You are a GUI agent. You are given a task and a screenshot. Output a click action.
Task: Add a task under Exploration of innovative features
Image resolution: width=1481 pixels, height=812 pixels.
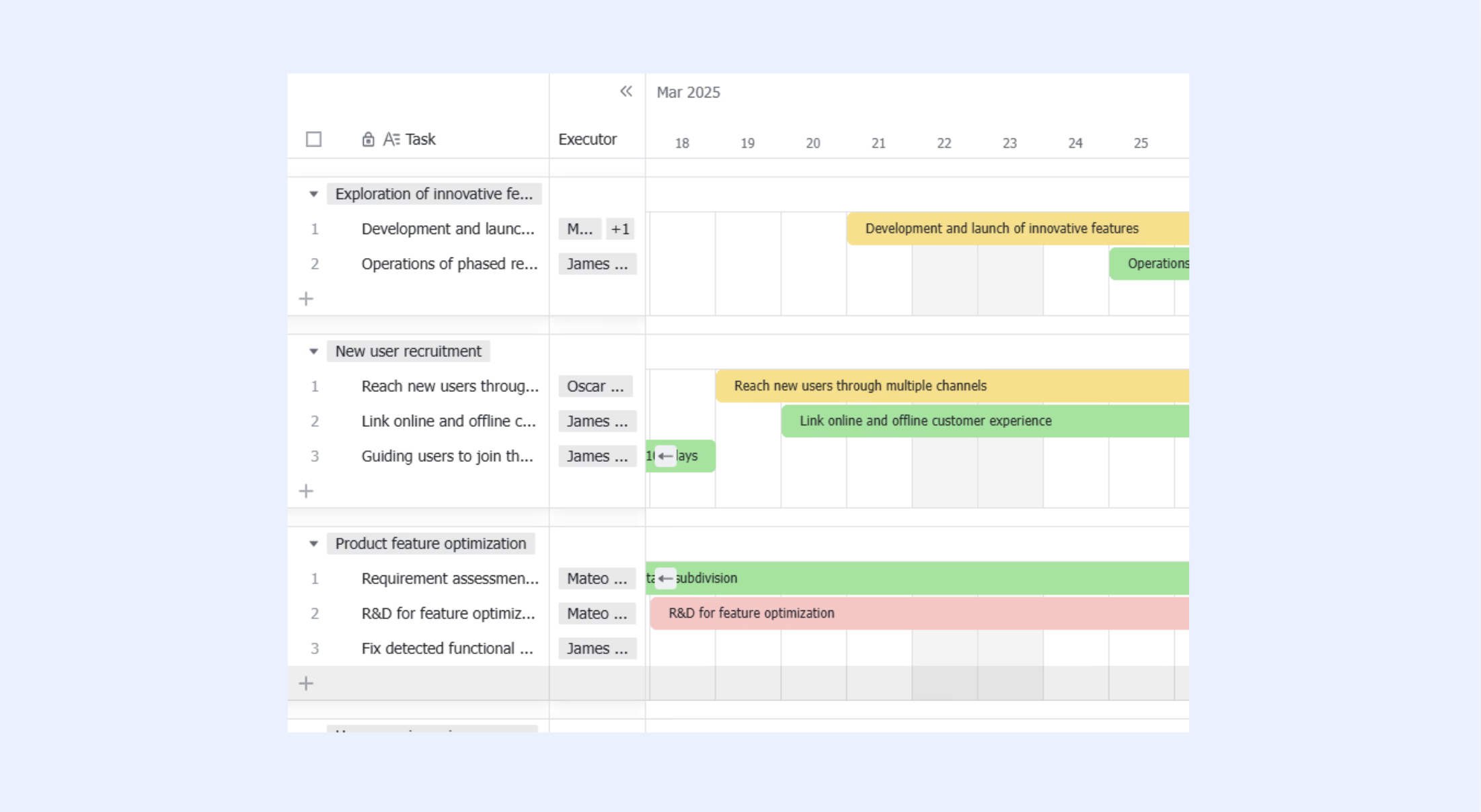(306, 298)
